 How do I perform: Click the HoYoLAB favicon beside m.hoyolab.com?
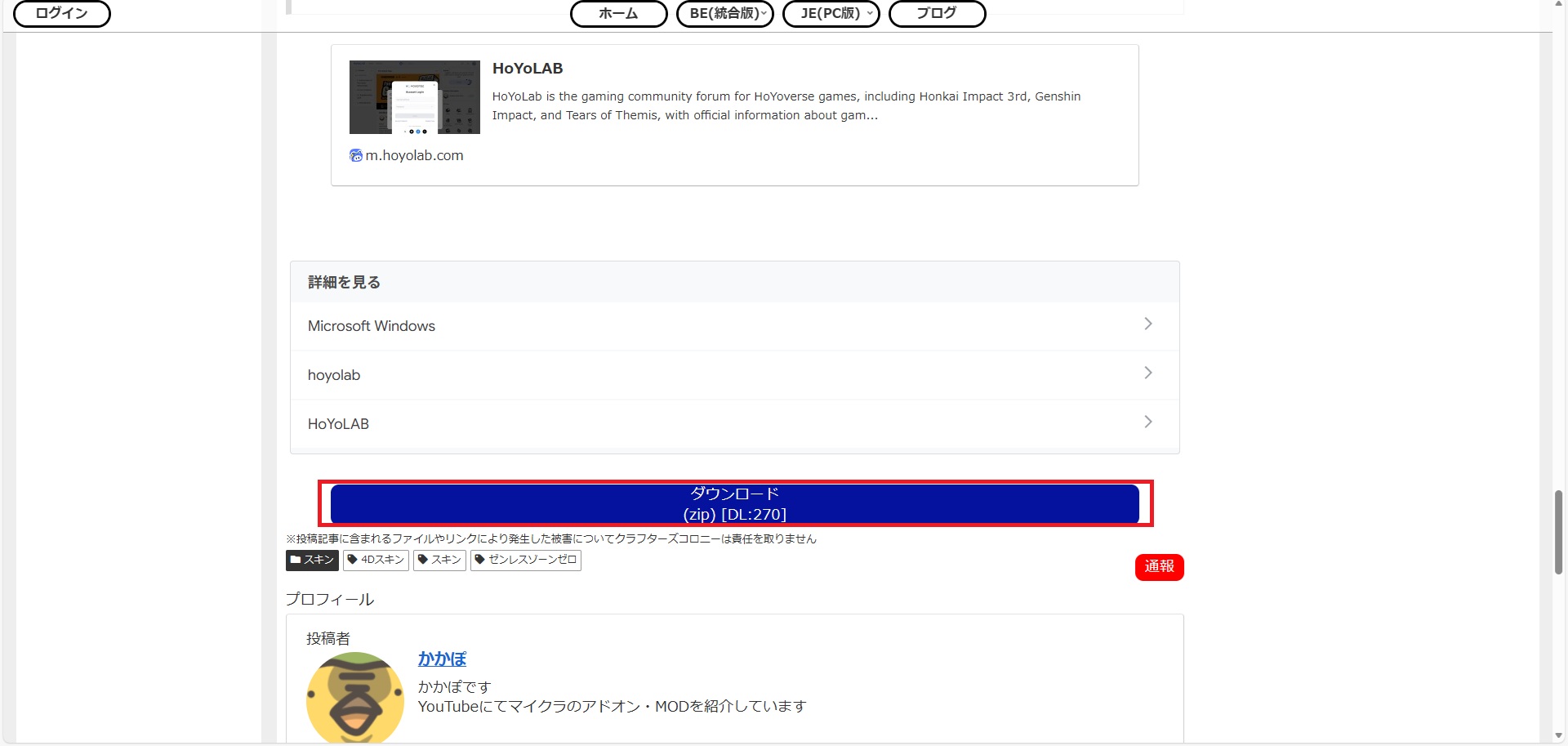[355, 155]
